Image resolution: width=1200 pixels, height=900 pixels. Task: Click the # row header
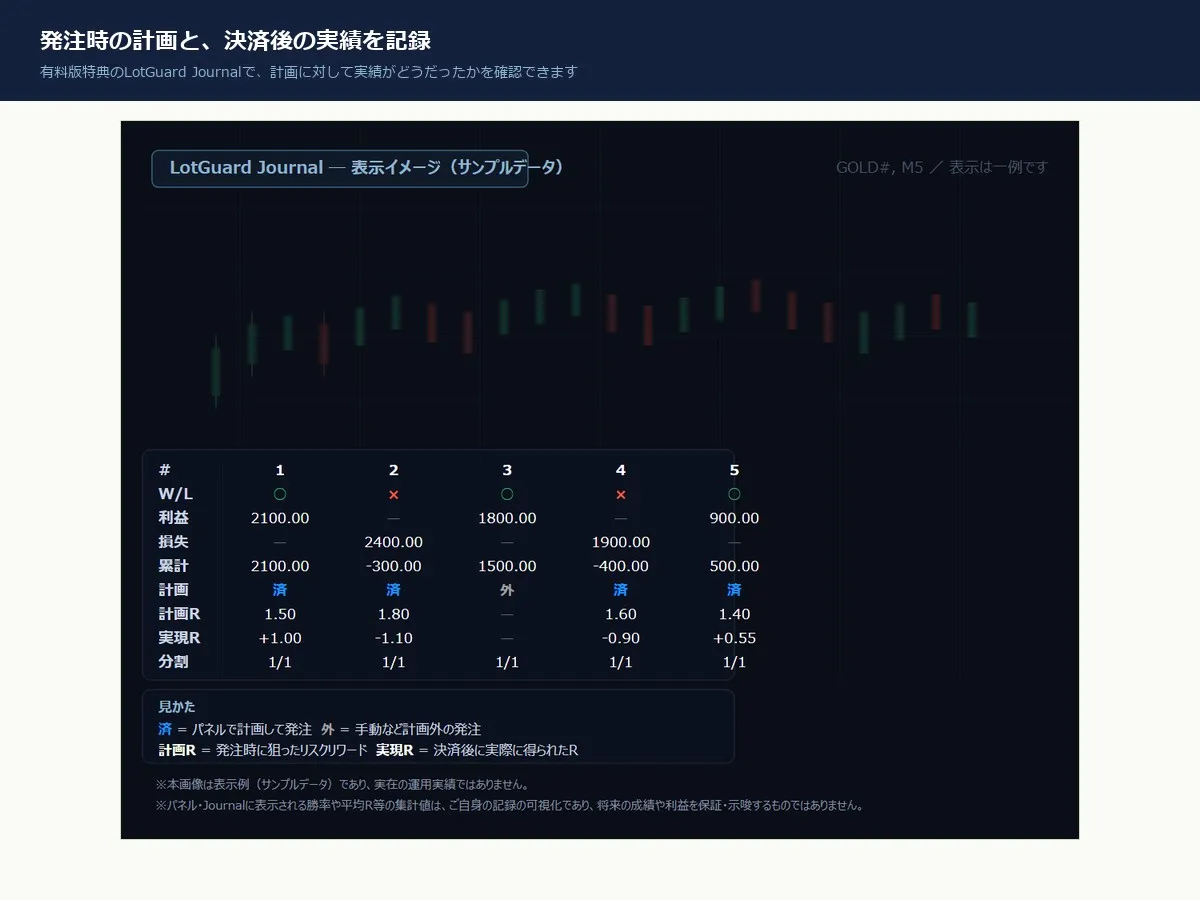pos(165,470)
